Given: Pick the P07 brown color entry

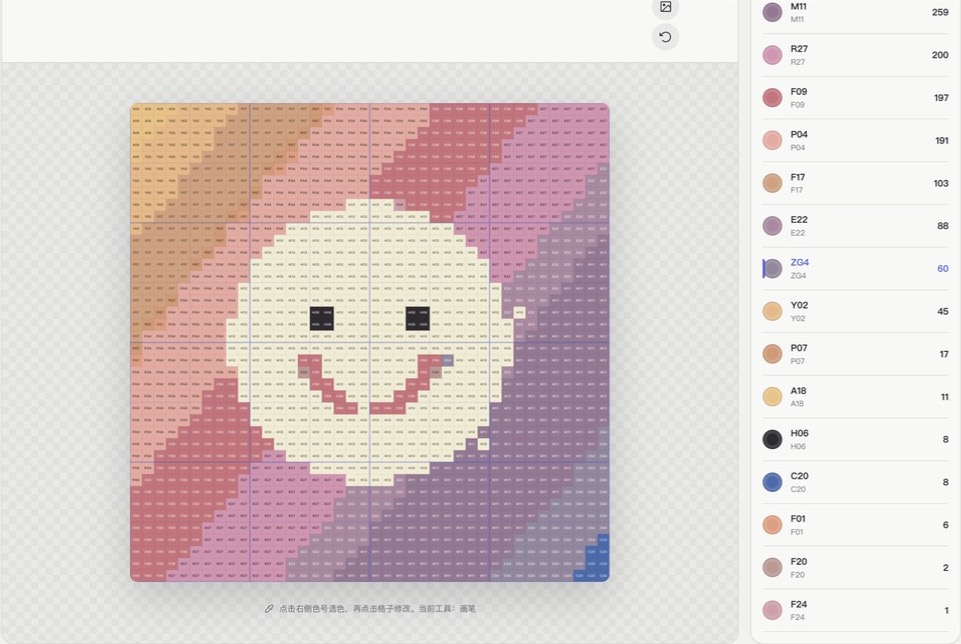Looking at the screenshot, I should click(856, 354).
